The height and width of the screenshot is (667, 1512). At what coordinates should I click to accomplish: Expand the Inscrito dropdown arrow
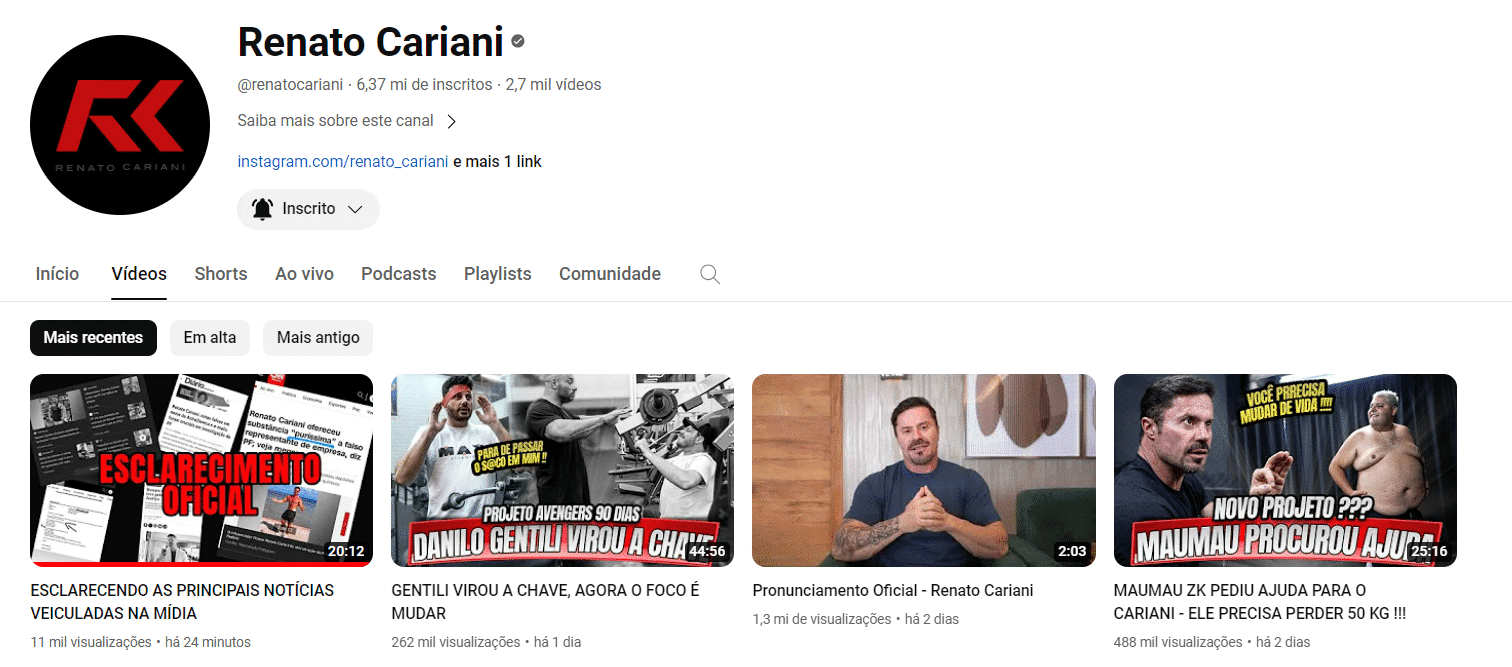point(355,209)
